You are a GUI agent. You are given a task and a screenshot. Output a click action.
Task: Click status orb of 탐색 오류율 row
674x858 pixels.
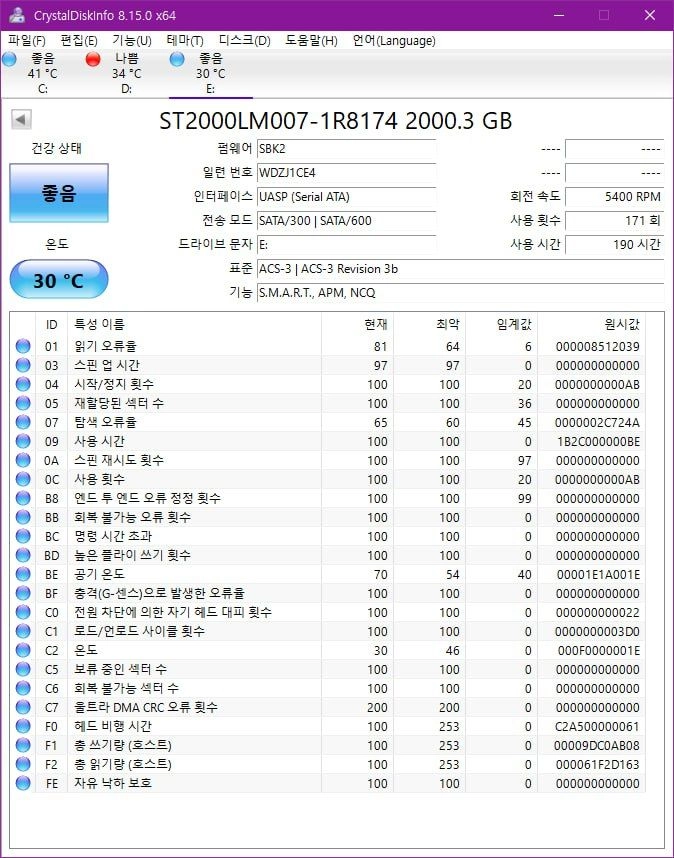pyautogui.click(x=23, y=422)
